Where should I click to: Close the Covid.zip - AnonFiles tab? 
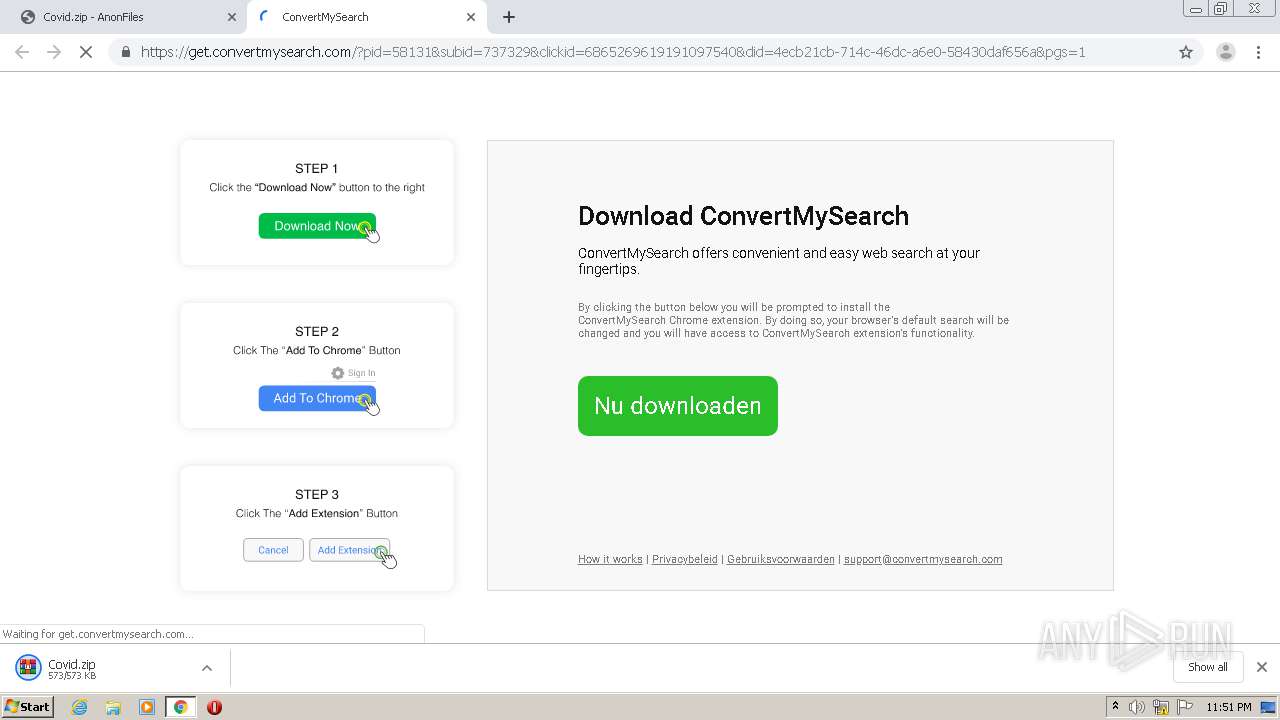coord(232,17)
